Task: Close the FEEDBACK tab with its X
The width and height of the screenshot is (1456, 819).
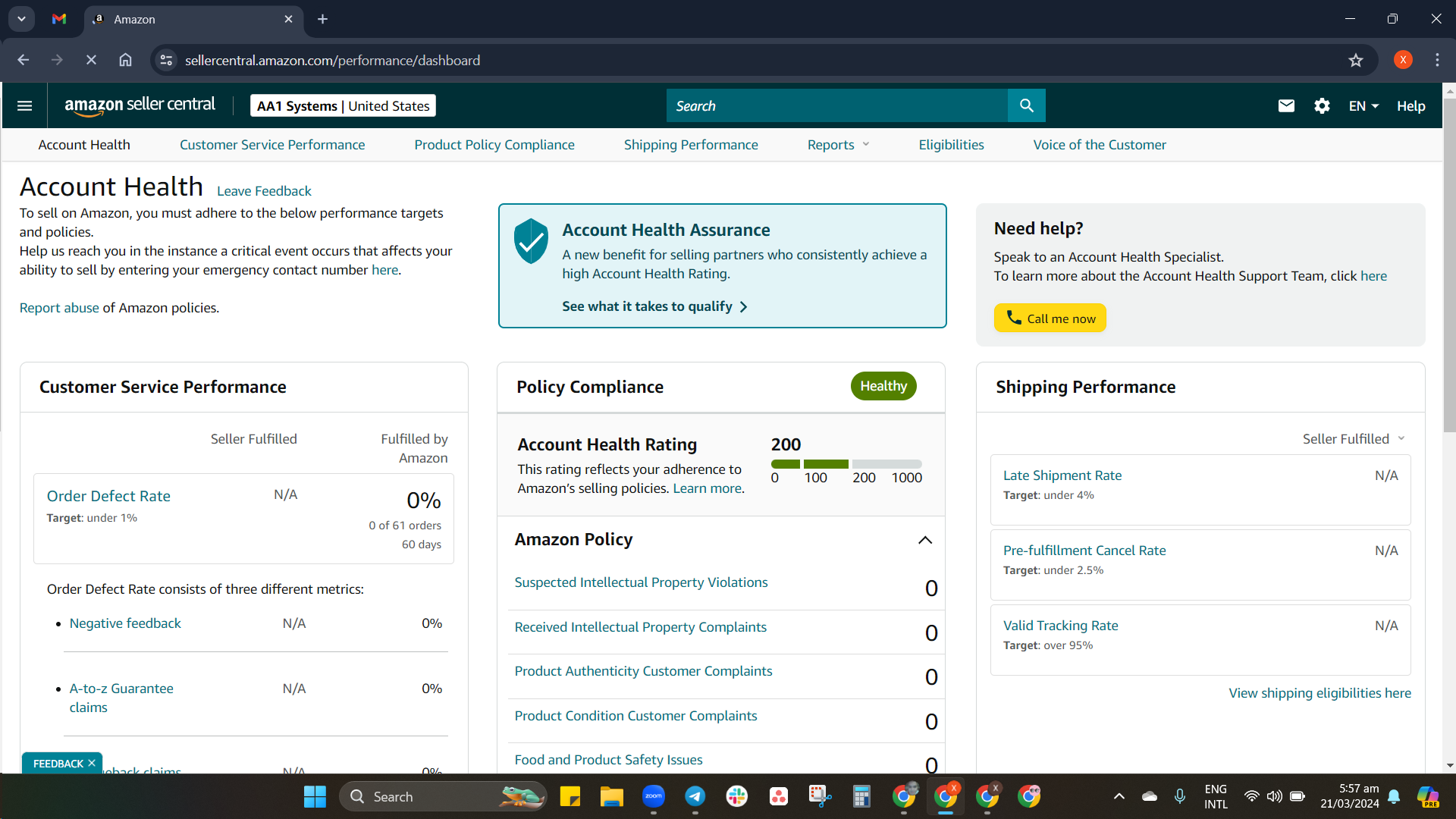Action: pyautogui.click(x=92, y=763)
